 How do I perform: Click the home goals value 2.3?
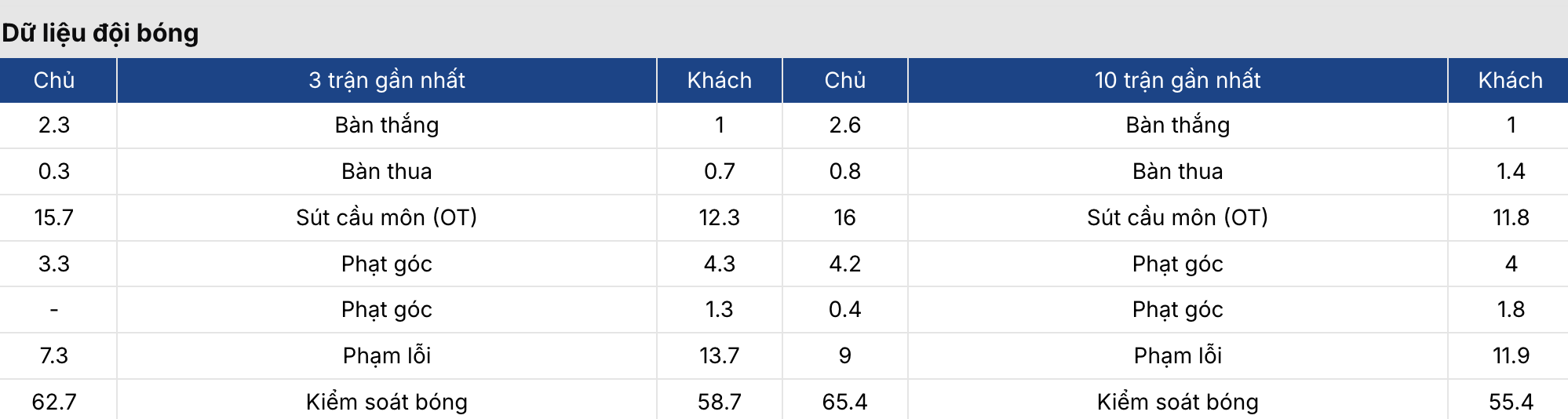tap(54, 125)
